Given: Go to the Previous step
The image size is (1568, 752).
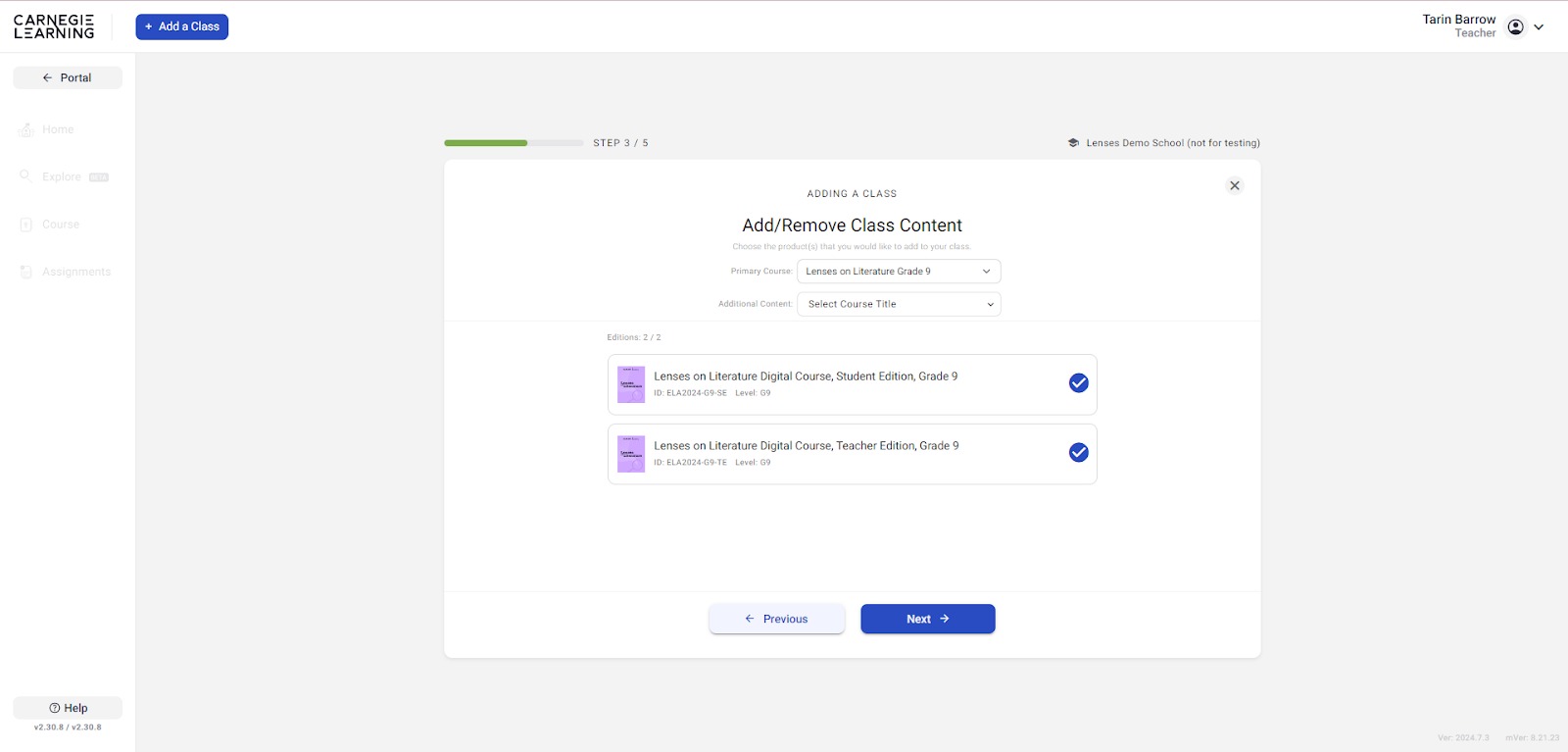Looking at the screenshot, I should 777,619.
